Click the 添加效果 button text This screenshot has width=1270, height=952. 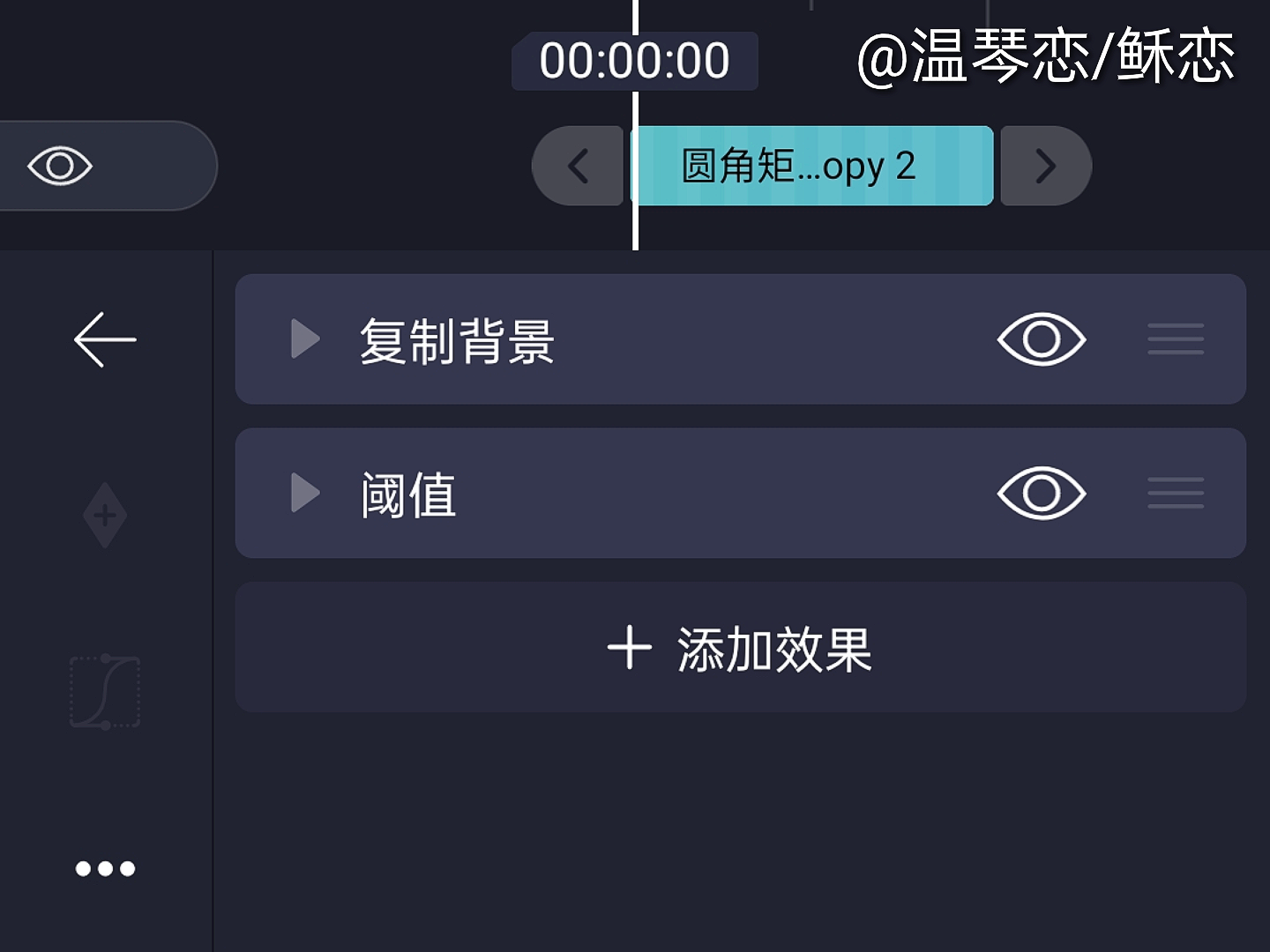774,650
